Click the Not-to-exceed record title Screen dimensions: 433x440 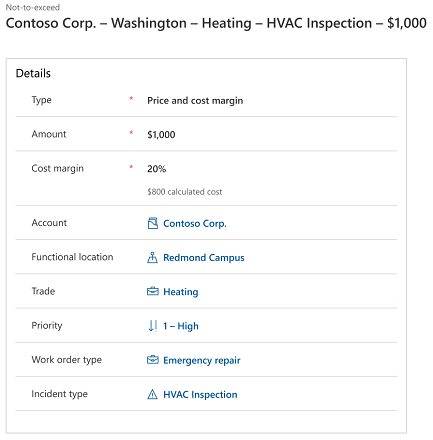[216, 23]
